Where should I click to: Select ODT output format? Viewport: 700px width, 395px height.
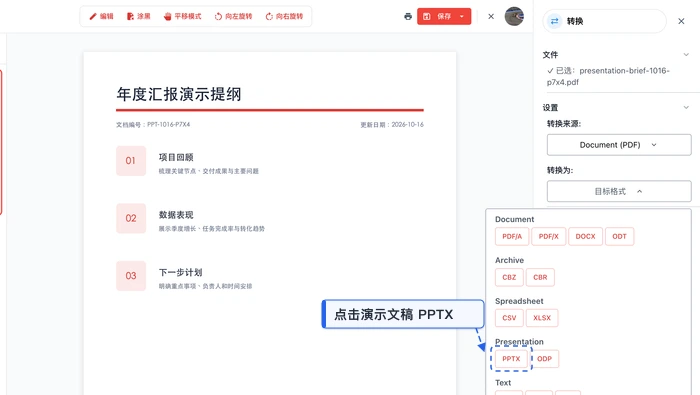pos(619,237)
